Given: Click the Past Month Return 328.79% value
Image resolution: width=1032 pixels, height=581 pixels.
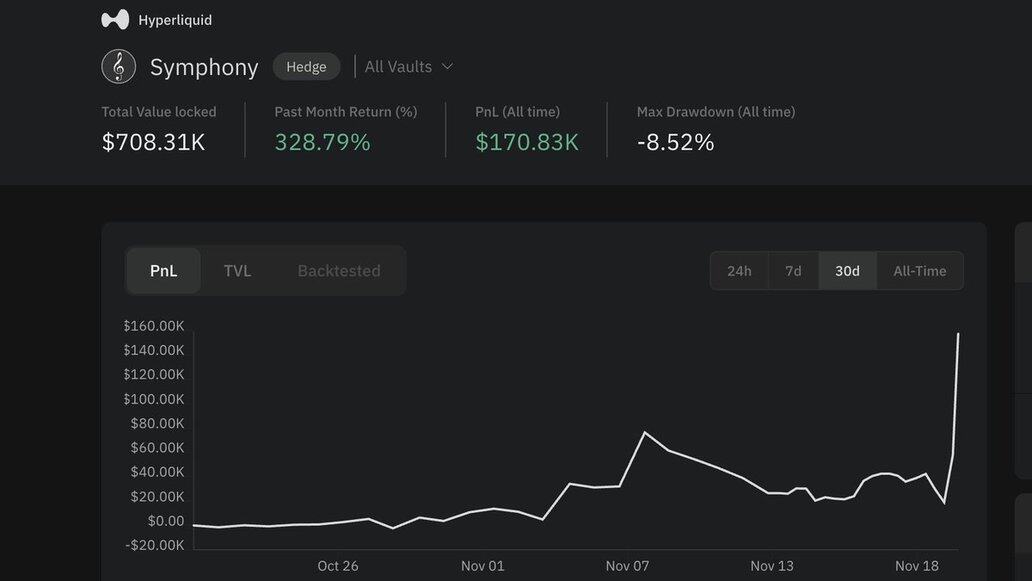Looking at the screenshot, I should 322,142.
